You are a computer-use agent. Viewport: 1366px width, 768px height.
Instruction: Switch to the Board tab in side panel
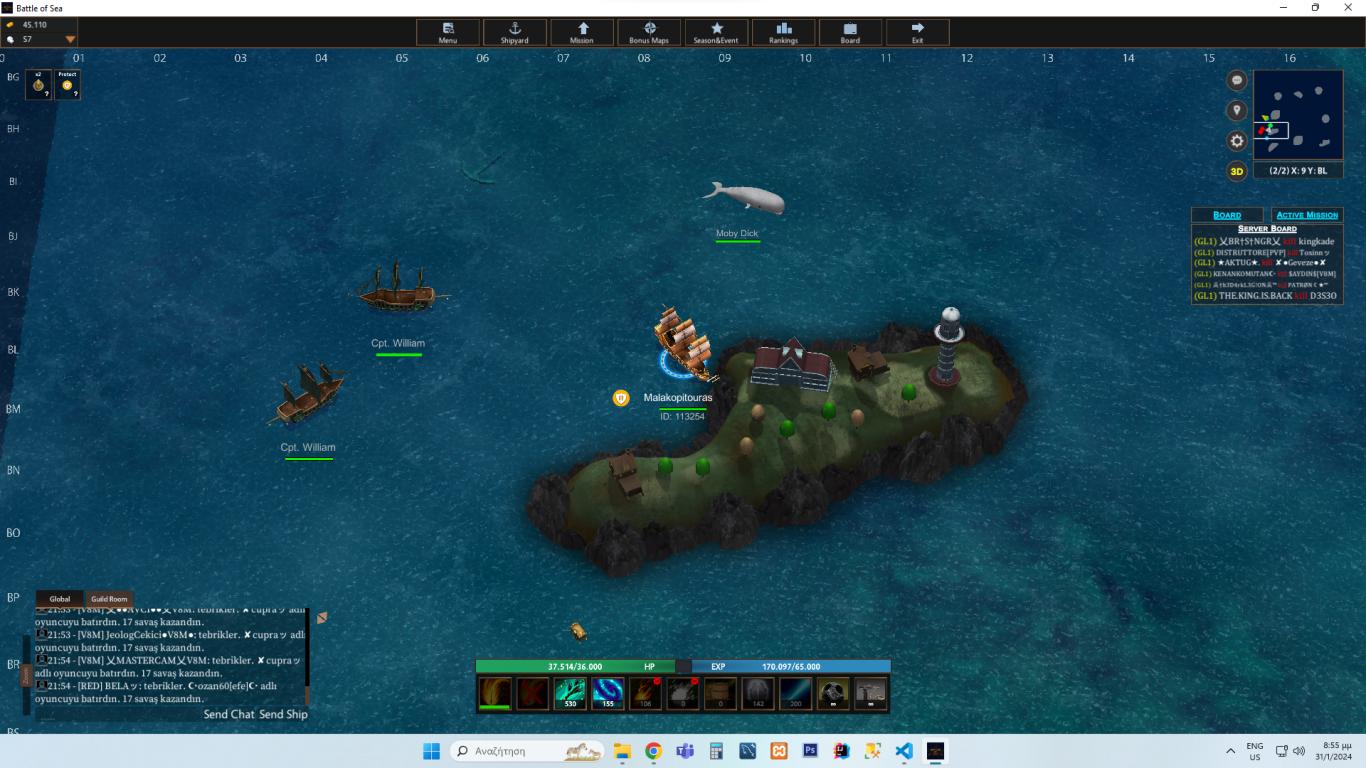[1227, 215]
